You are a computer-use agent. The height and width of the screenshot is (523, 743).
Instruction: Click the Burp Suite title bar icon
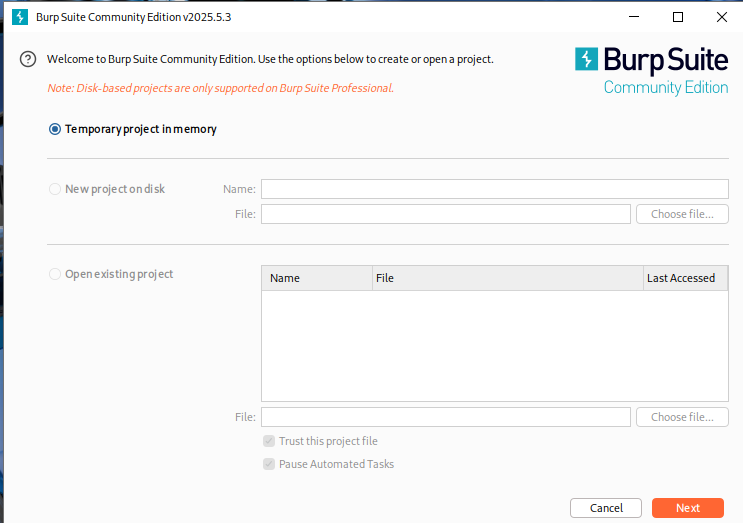click(x=20, y=17)
